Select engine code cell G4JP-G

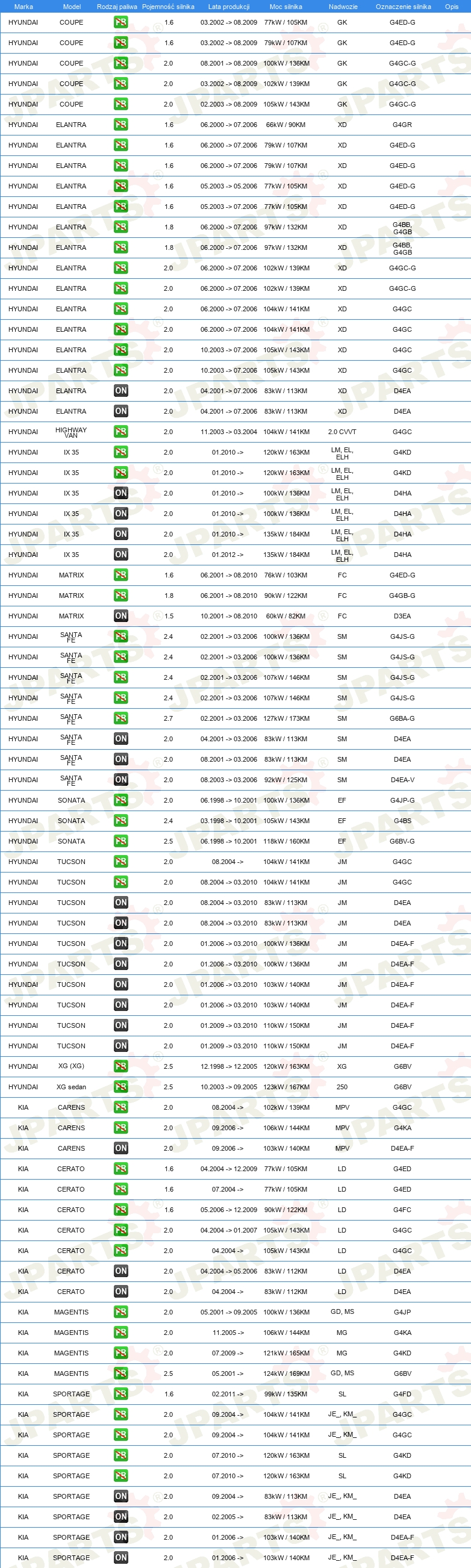coord(402,800)
